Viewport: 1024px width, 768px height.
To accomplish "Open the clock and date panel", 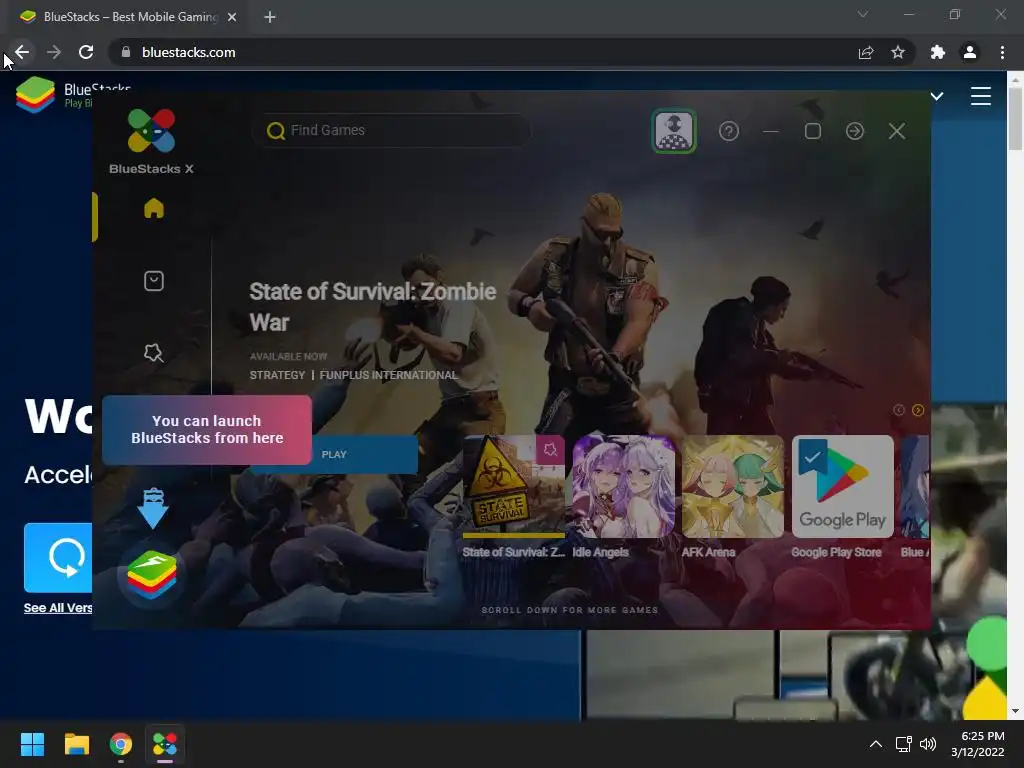I will (978, 744).
